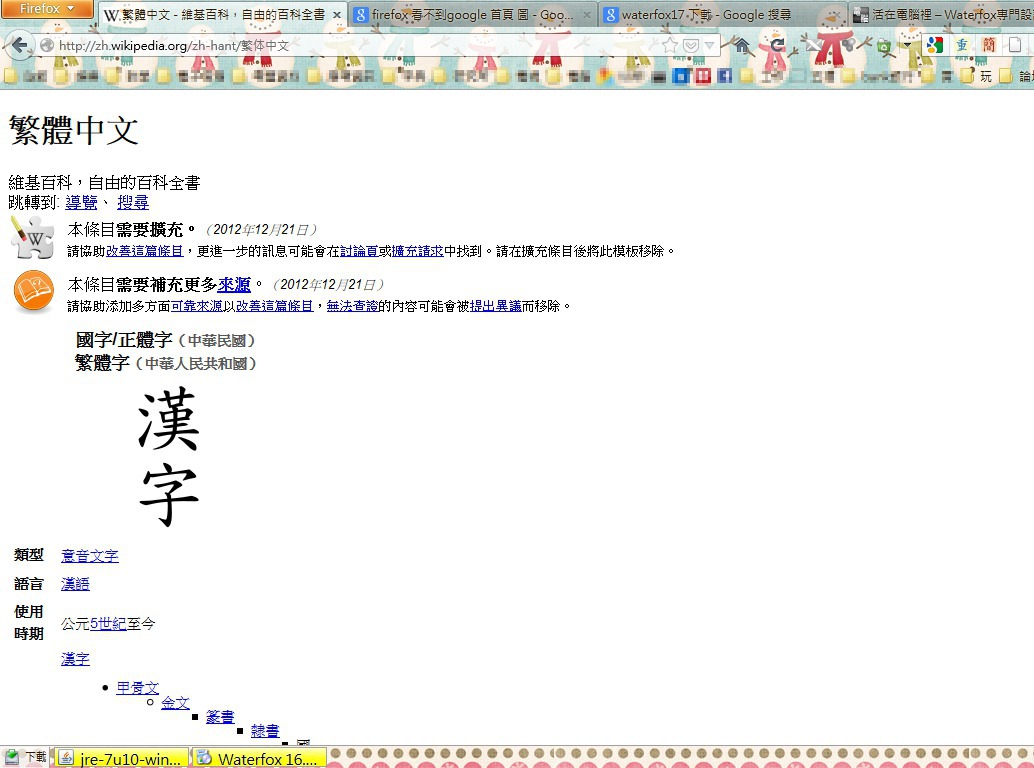Viewport: 1034px width, 768px height.
Task: Click the red square bookmark icon
Action: (x=702, y=76)
